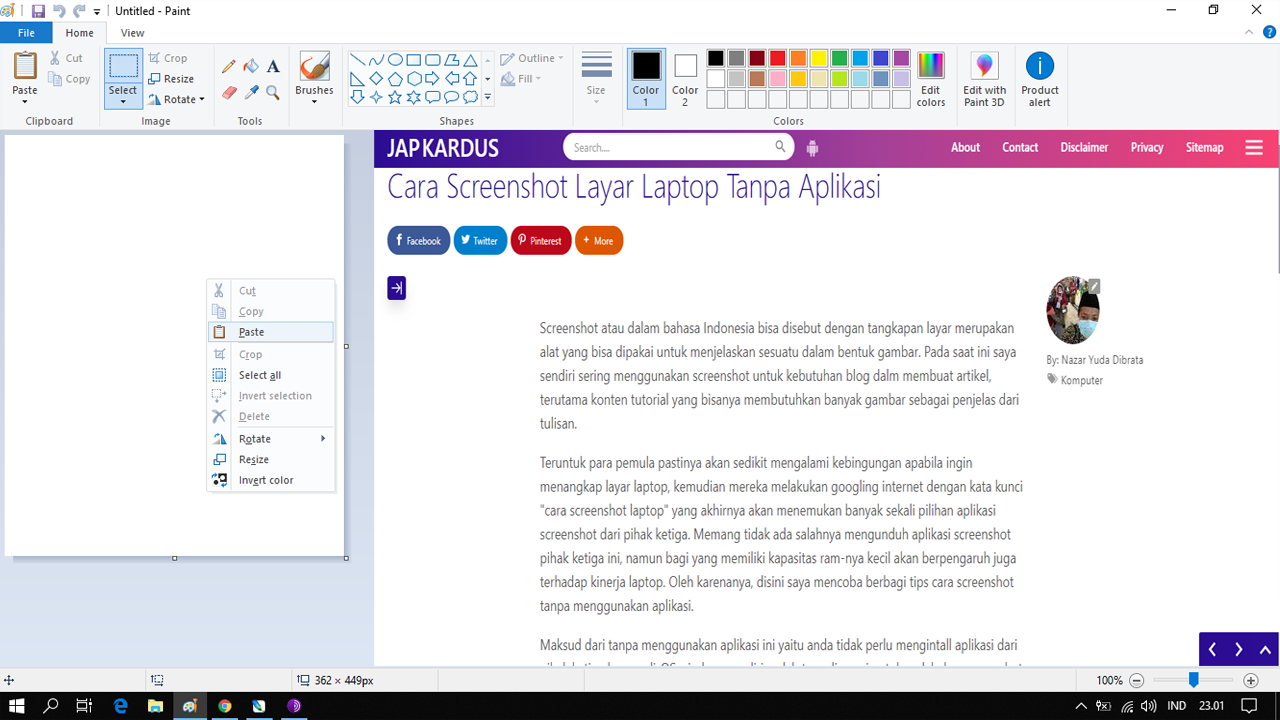Choose the Right triangle shape
1280x720 pixels.
357,79
